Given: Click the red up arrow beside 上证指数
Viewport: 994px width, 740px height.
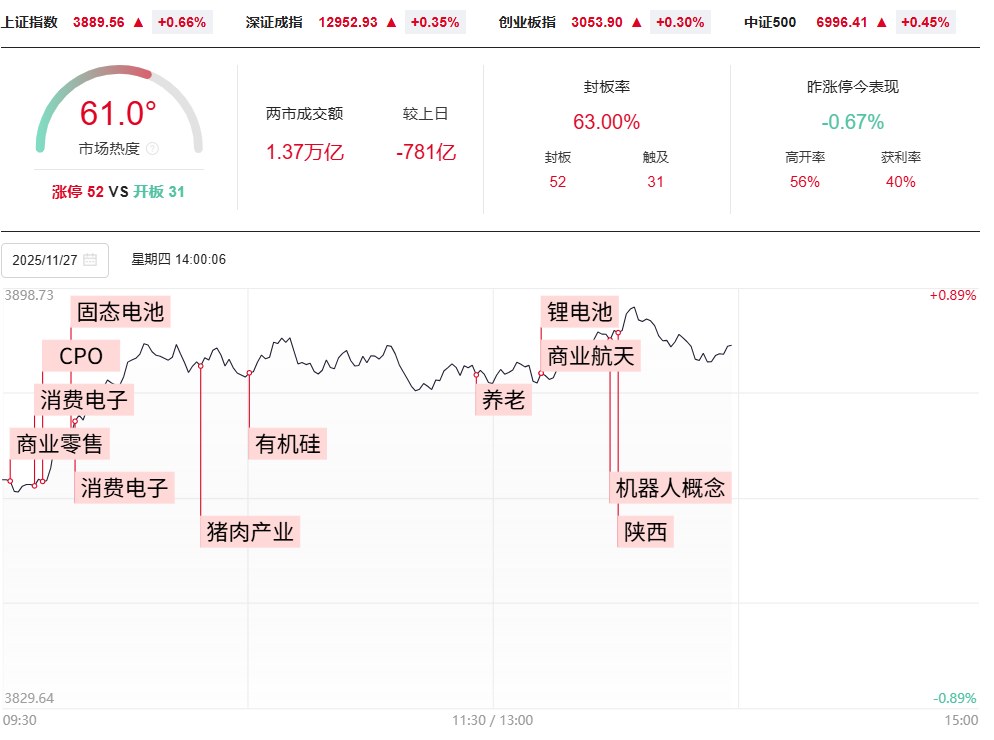Looking at the screenshot, I should (138, 22).
